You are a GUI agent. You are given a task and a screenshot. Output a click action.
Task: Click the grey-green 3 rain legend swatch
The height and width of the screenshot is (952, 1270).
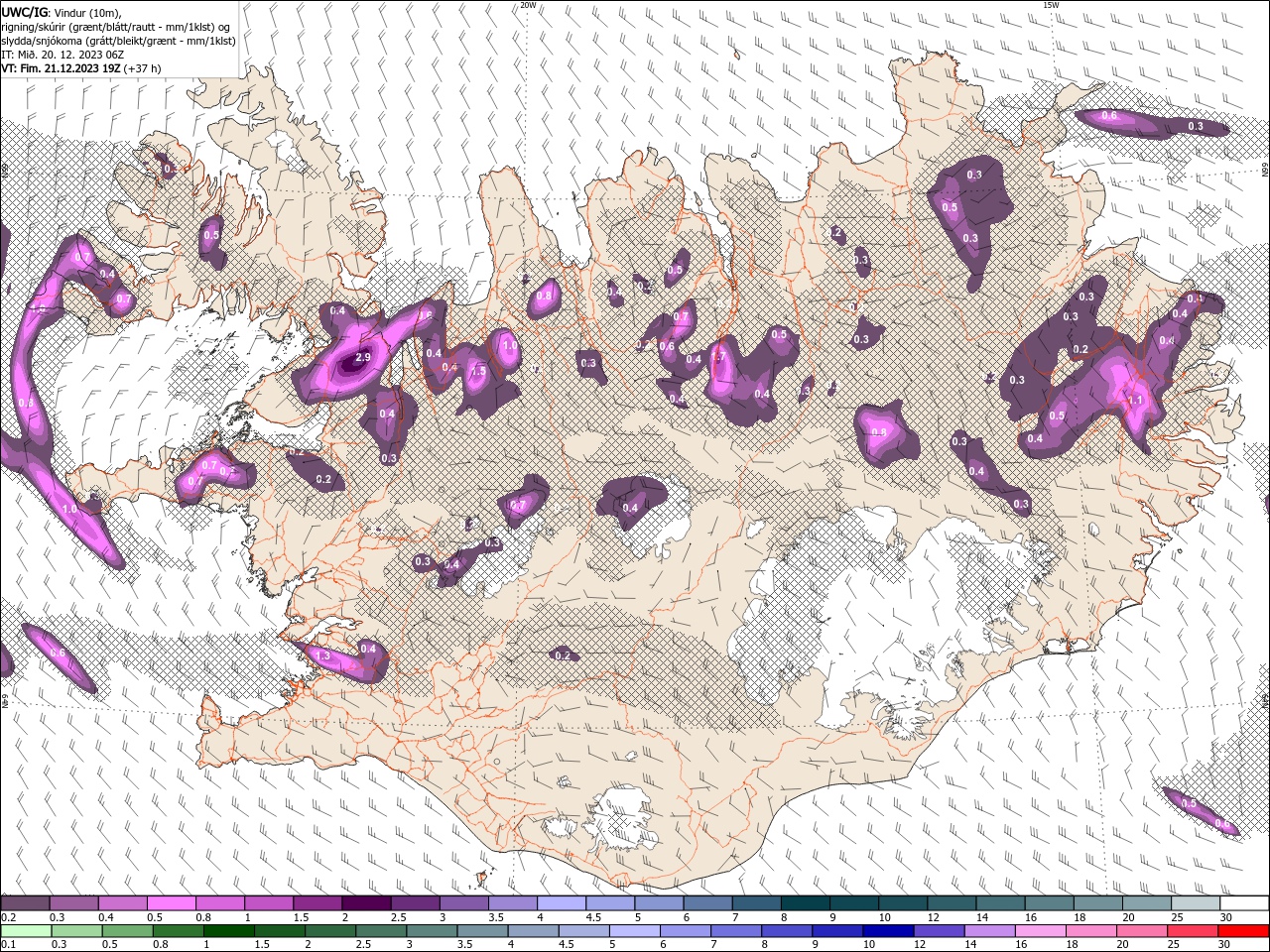point(432,930)
